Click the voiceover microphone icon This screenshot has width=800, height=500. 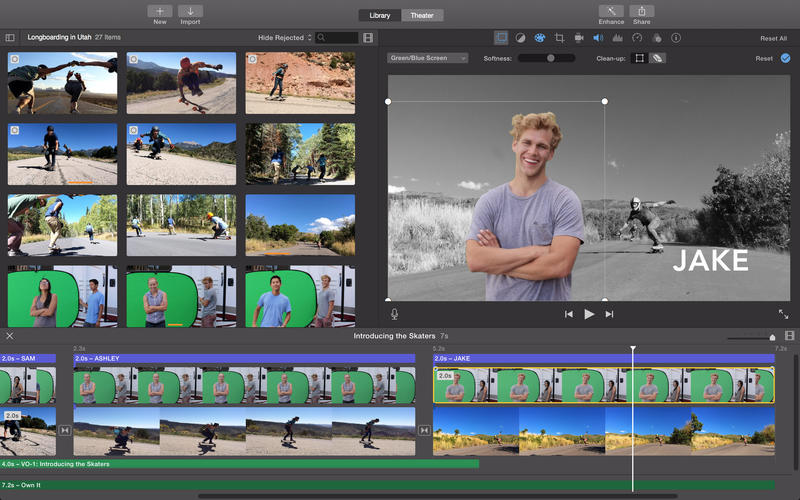[395, 314]
